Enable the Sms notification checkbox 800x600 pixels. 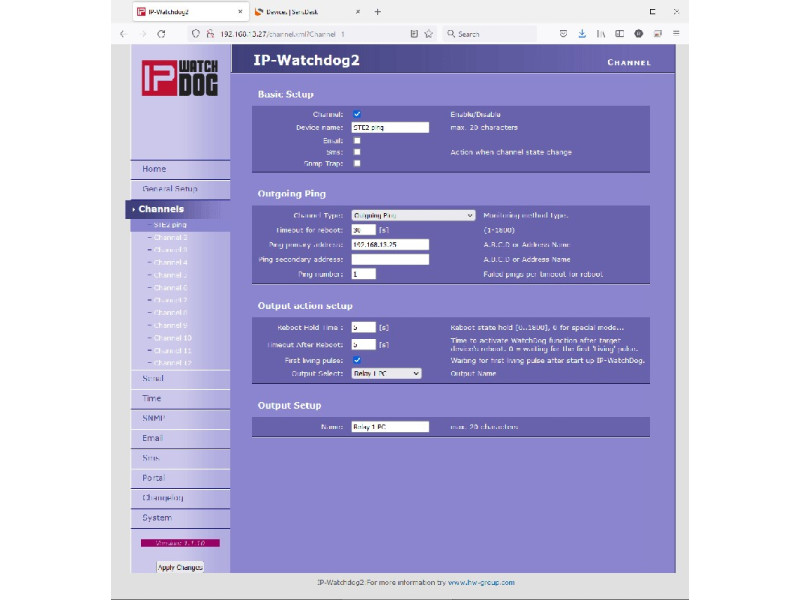click(x=357, y=152)
